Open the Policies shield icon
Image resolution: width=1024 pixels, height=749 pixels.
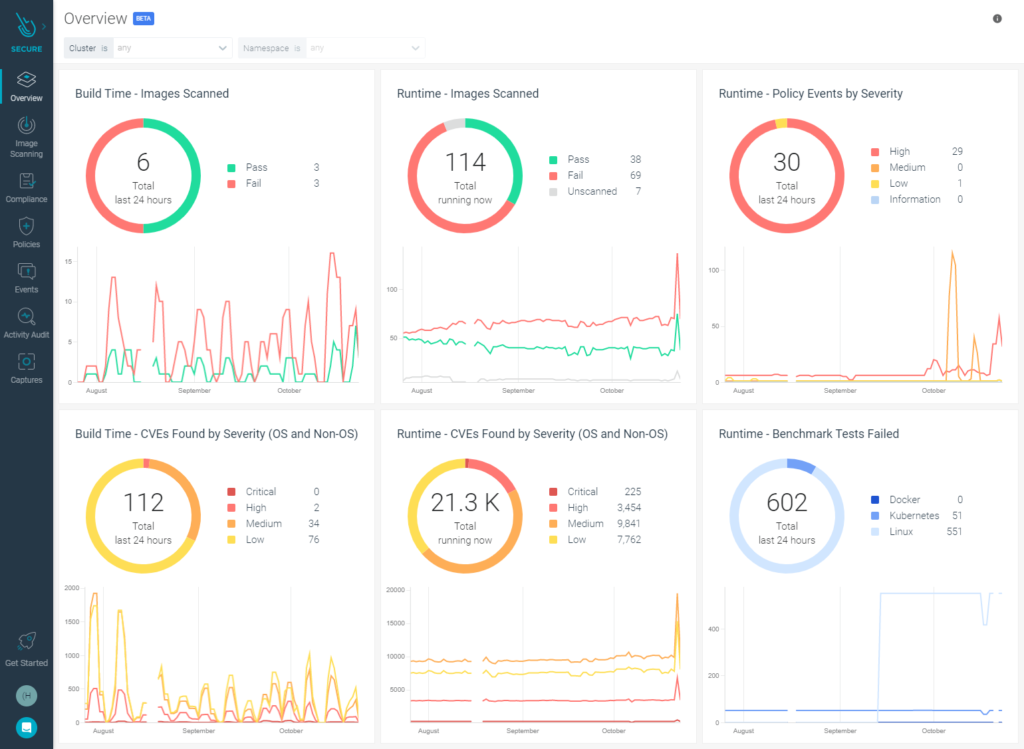click(x=26, y=227)
